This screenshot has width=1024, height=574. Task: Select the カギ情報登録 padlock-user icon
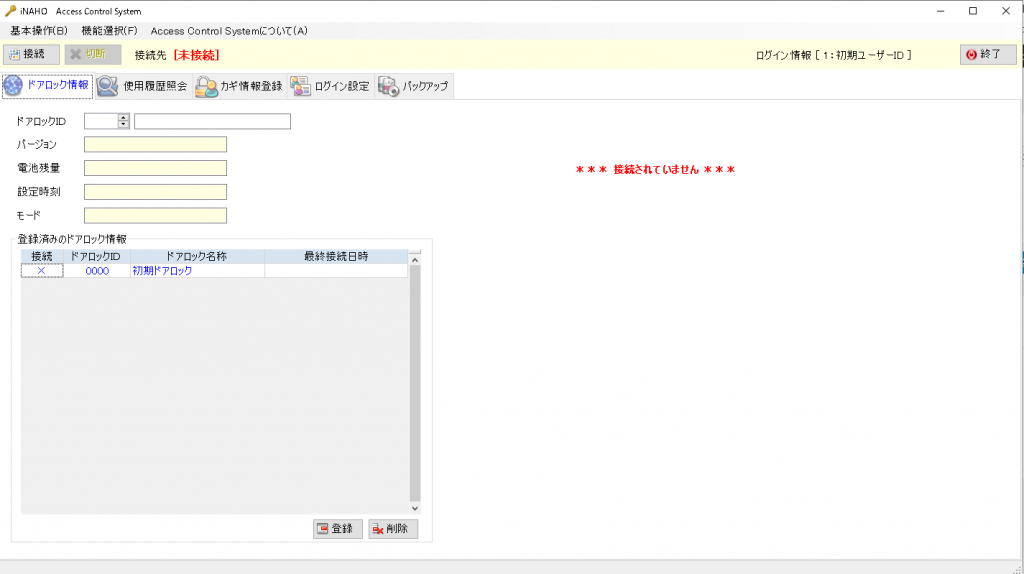tap(207, 86)
